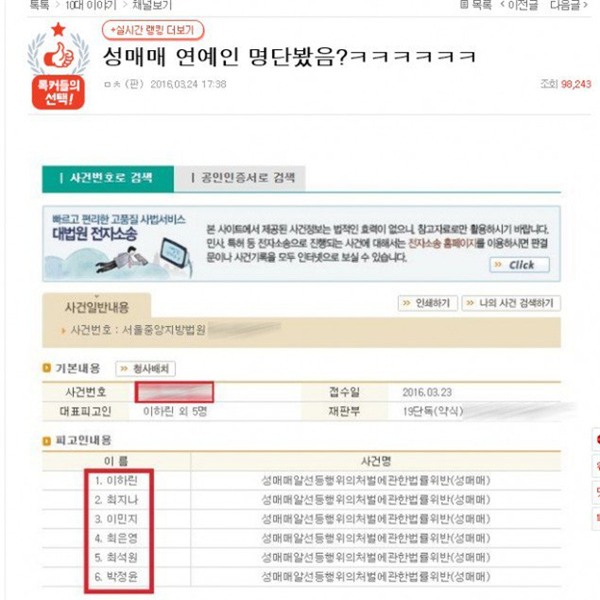Click the 대법원 전자소송 banner Click button
Viewport: 600px width, 600px height.
(x=519, y=265)
